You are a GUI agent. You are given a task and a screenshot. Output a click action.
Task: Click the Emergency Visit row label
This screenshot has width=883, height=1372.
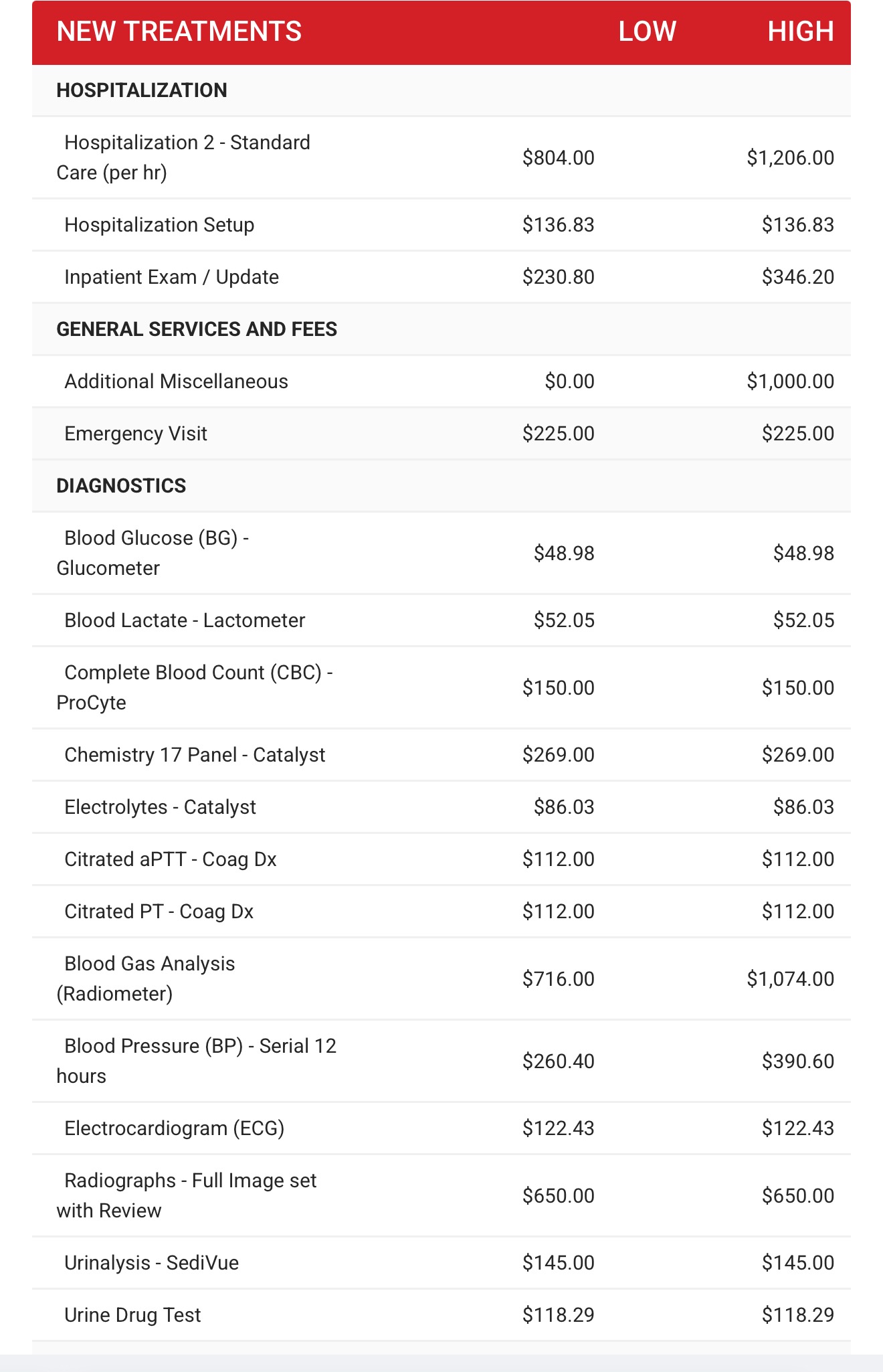click(x=136, y=434)
